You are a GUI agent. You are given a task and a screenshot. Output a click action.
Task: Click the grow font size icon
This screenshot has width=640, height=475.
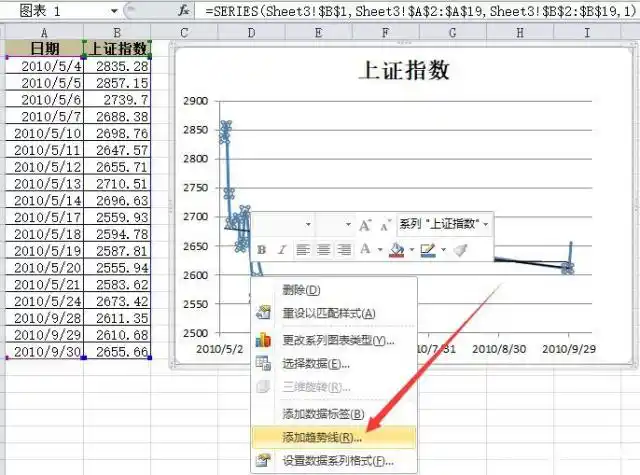(x=365, y=225)
